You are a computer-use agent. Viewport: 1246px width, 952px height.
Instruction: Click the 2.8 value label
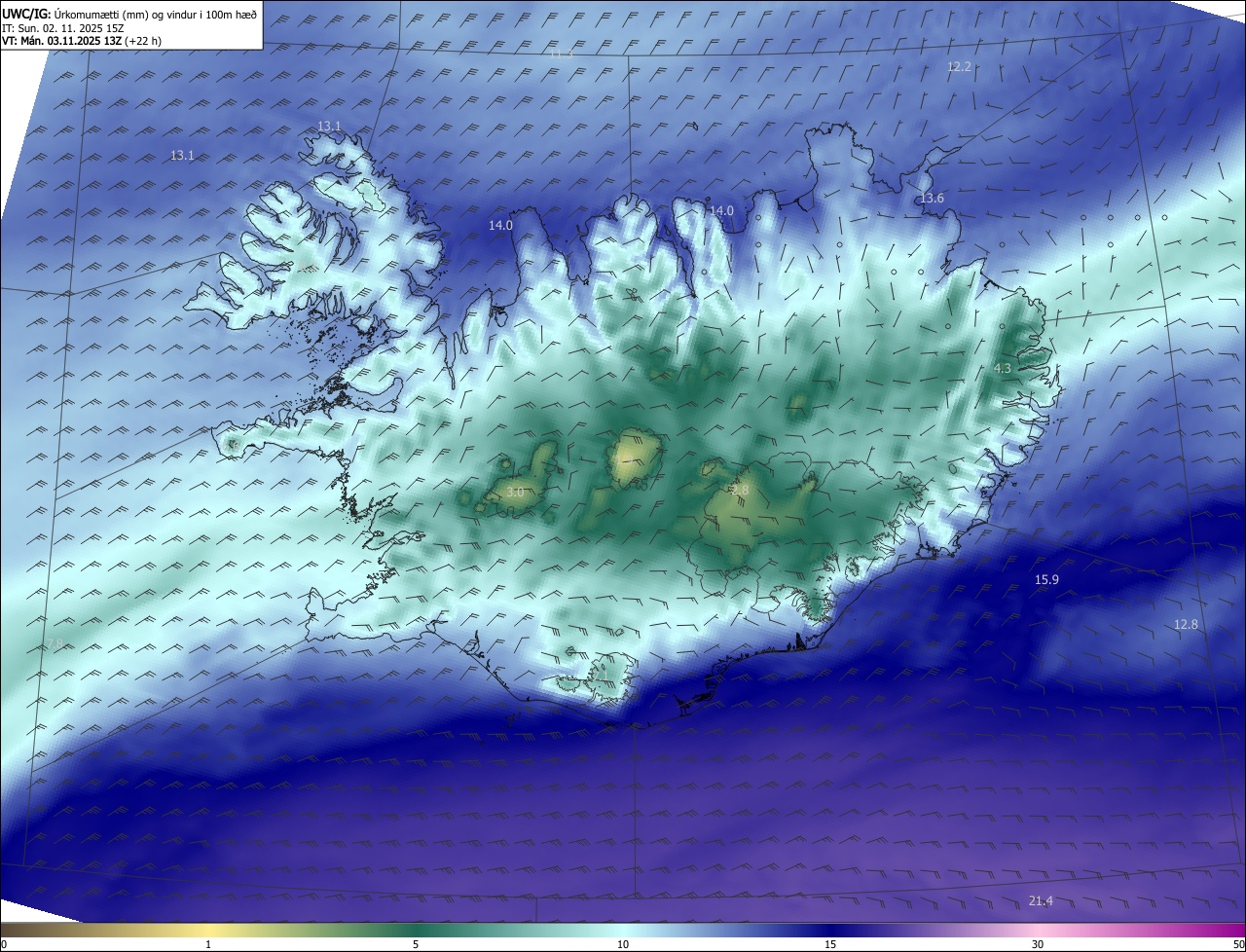click(x=740, y=490)
